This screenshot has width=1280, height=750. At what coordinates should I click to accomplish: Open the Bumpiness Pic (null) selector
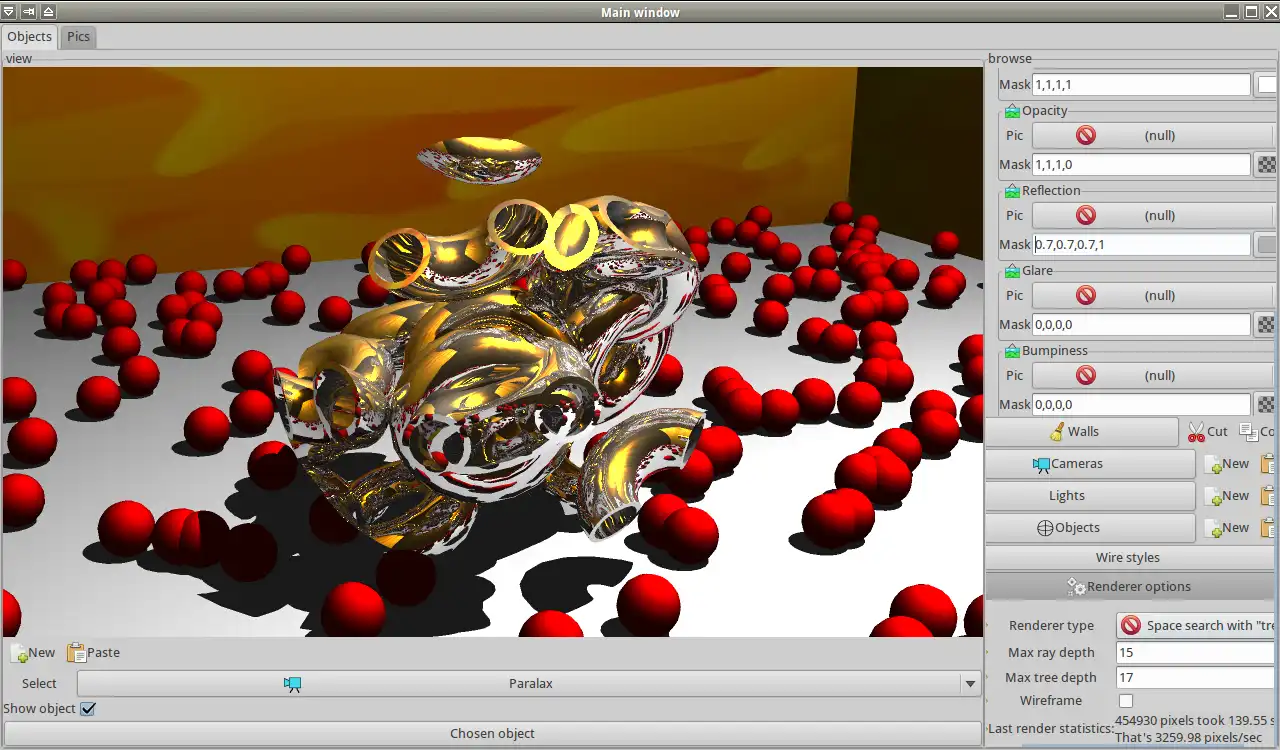(x=1155, y=375)
